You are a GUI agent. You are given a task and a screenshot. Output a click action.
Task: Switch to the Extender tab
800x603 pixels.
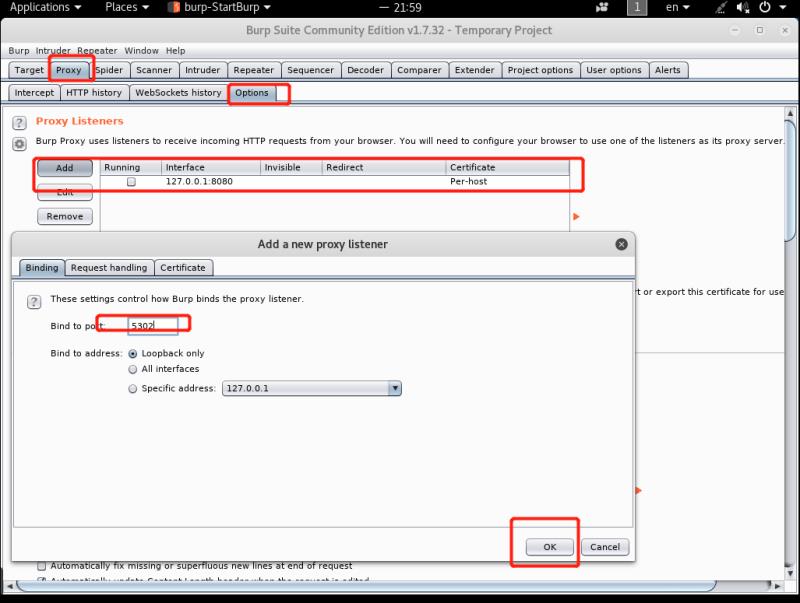click(474, 70)
